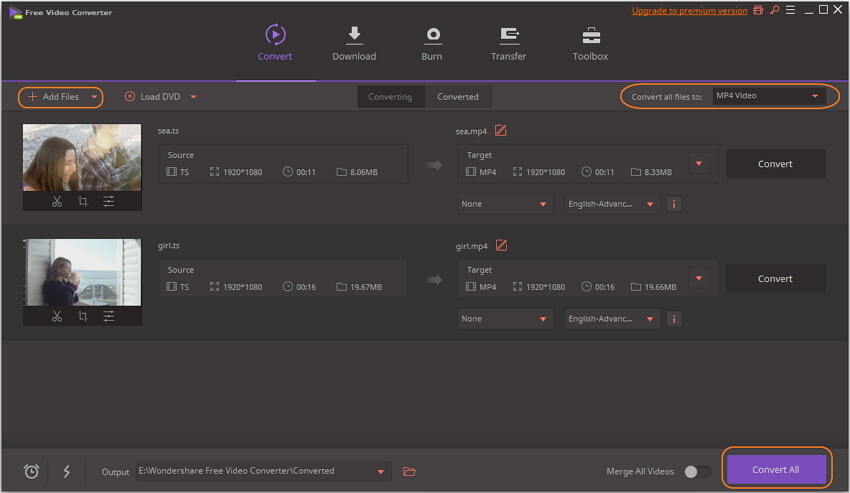Image resolution: width=850 pixels, height=493 pixels.
Task: Click the info icon in girl.ts row
Action: (674, 319)
